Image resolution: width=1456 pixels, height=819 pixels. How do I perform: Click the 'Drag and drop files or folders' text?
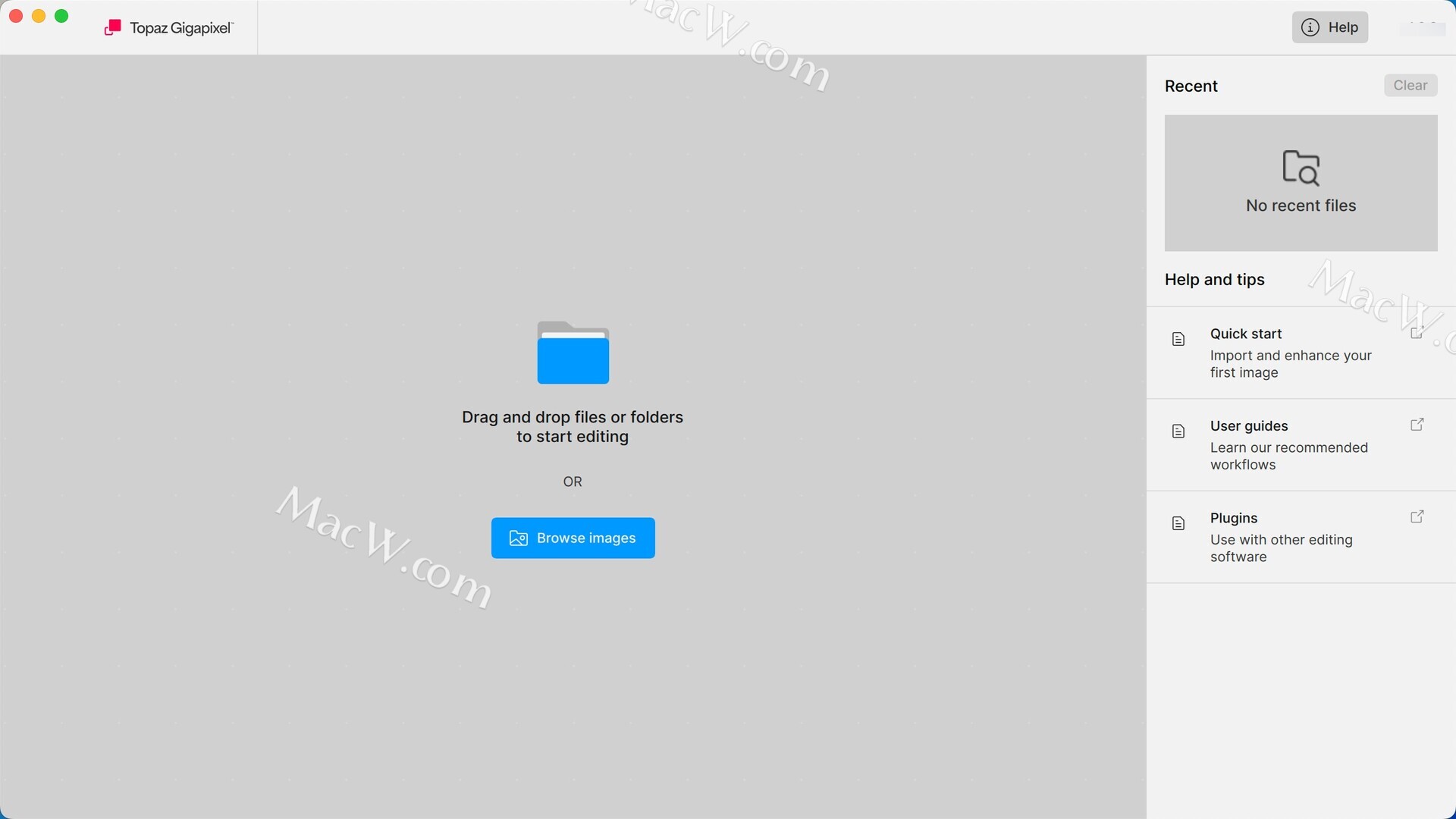pos(572,418)
